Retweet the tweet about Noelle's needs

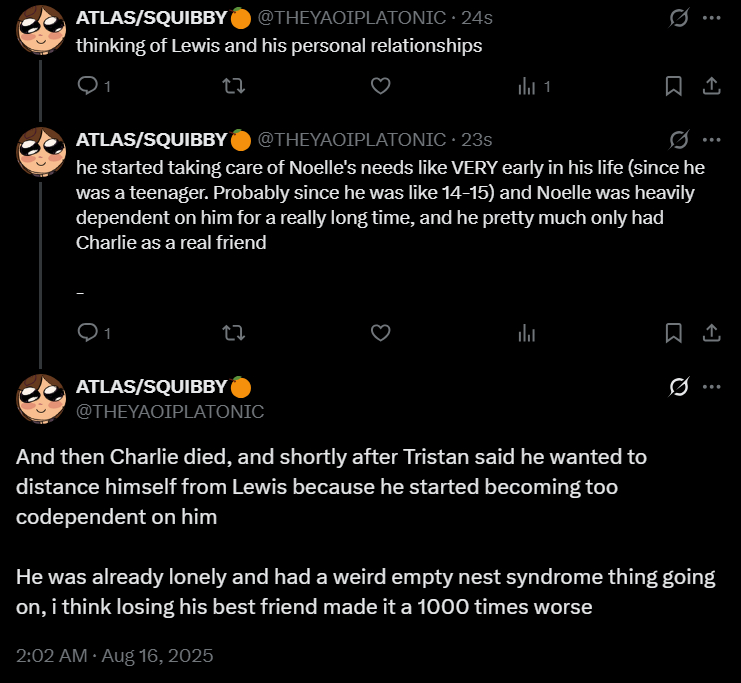point(232,333)
